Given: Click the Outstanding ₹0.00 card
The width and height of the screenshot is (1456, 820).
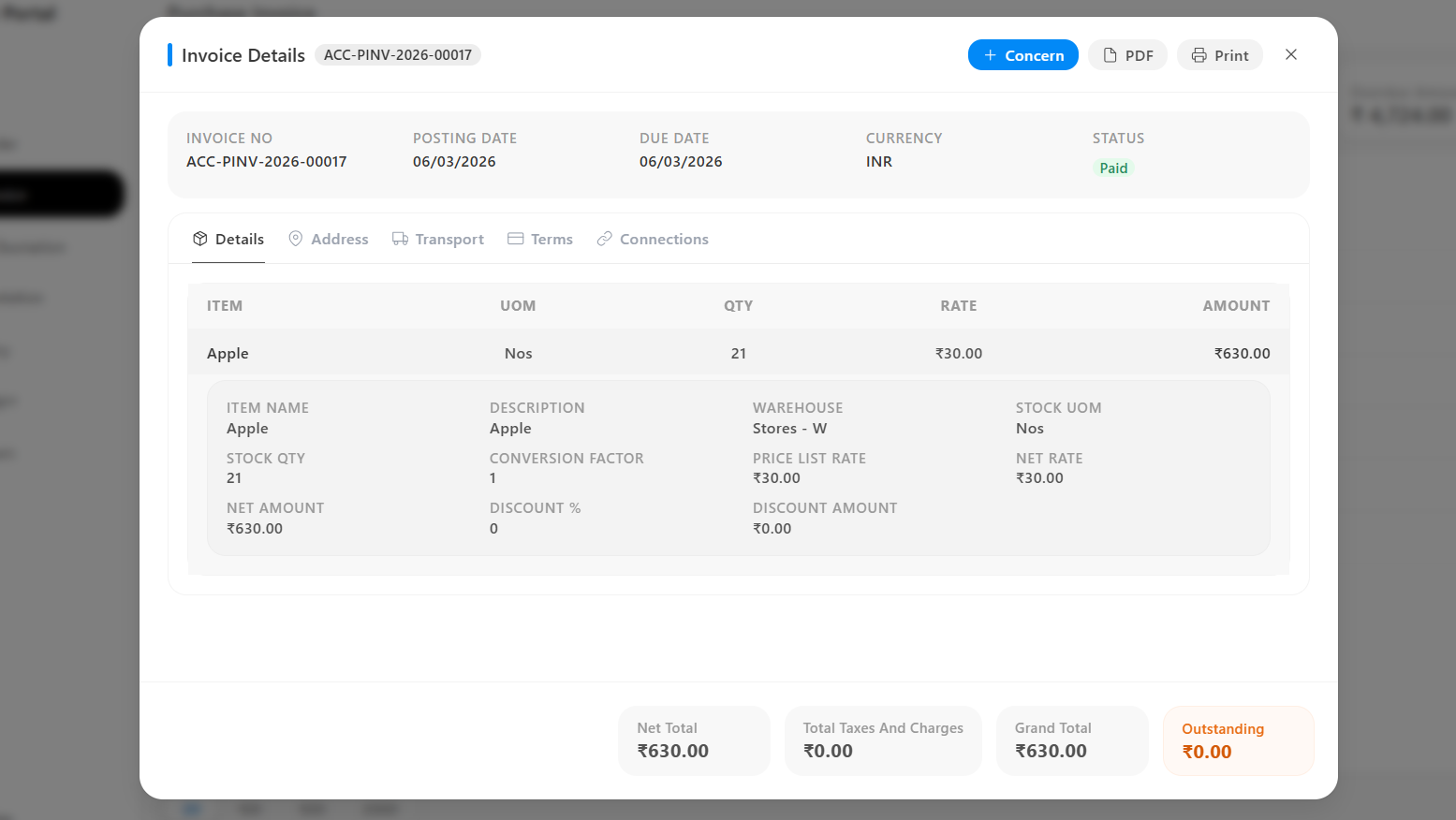Looking at the screenshot, I should point(1238,740).
